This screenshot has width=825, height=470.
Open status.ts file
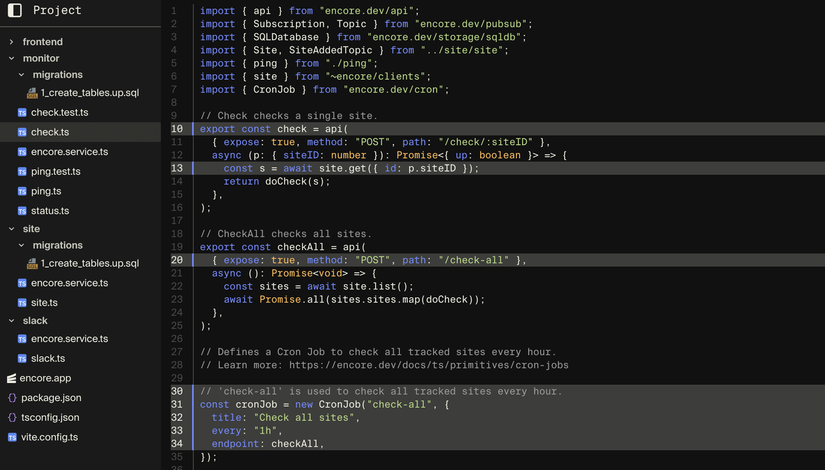50,211
